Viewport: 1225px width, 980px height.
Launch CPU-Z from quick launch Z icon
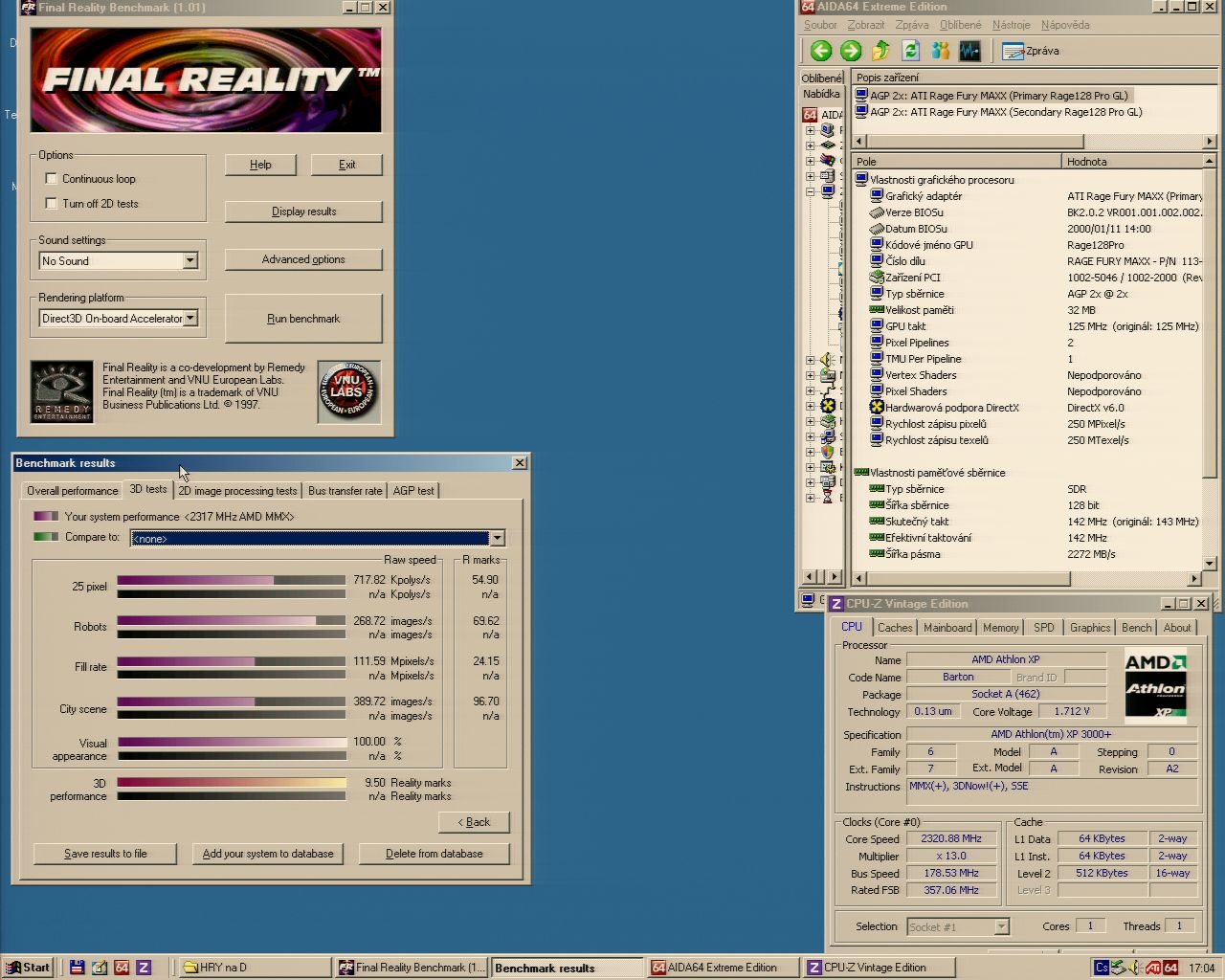tap(144, 968)
